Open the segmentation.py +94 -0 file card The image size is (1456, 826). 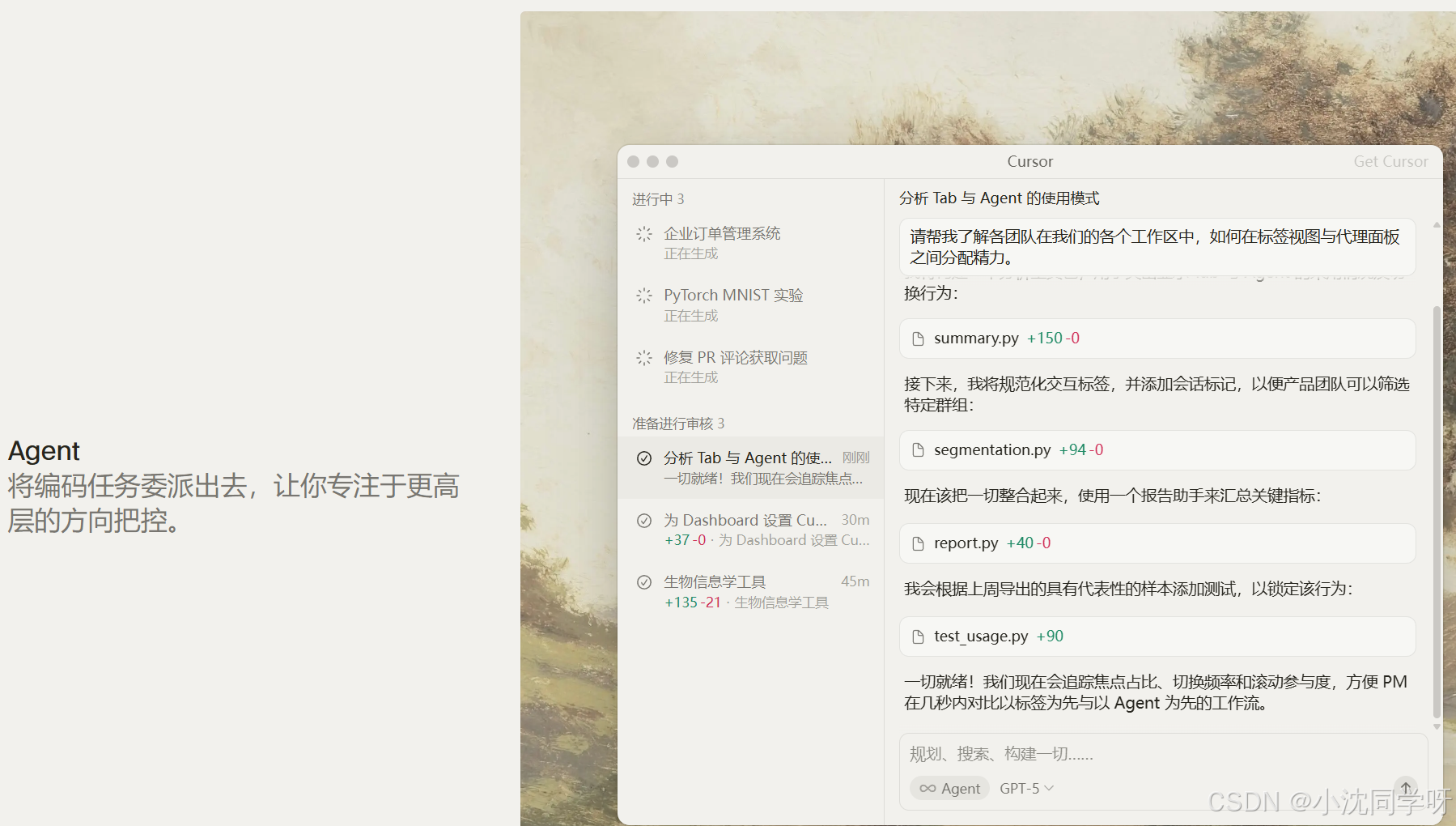1157,450
